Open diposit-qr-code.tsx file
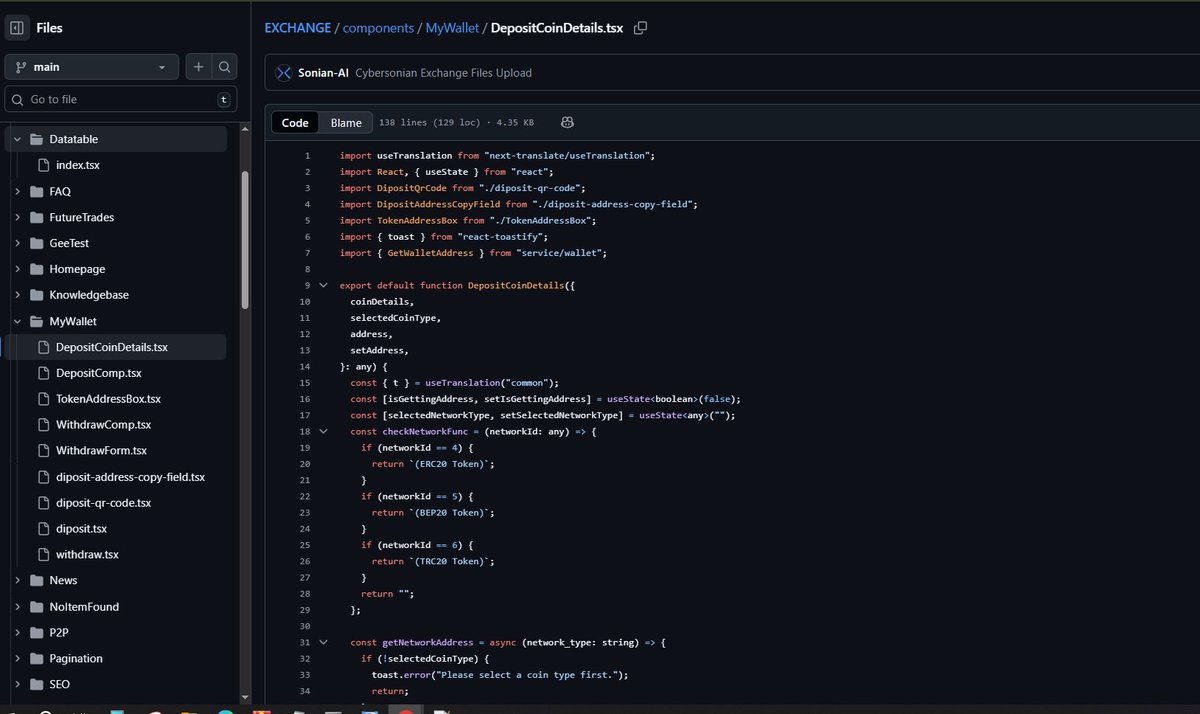Viewport: 1200px width, 714px height. [103, 503]
